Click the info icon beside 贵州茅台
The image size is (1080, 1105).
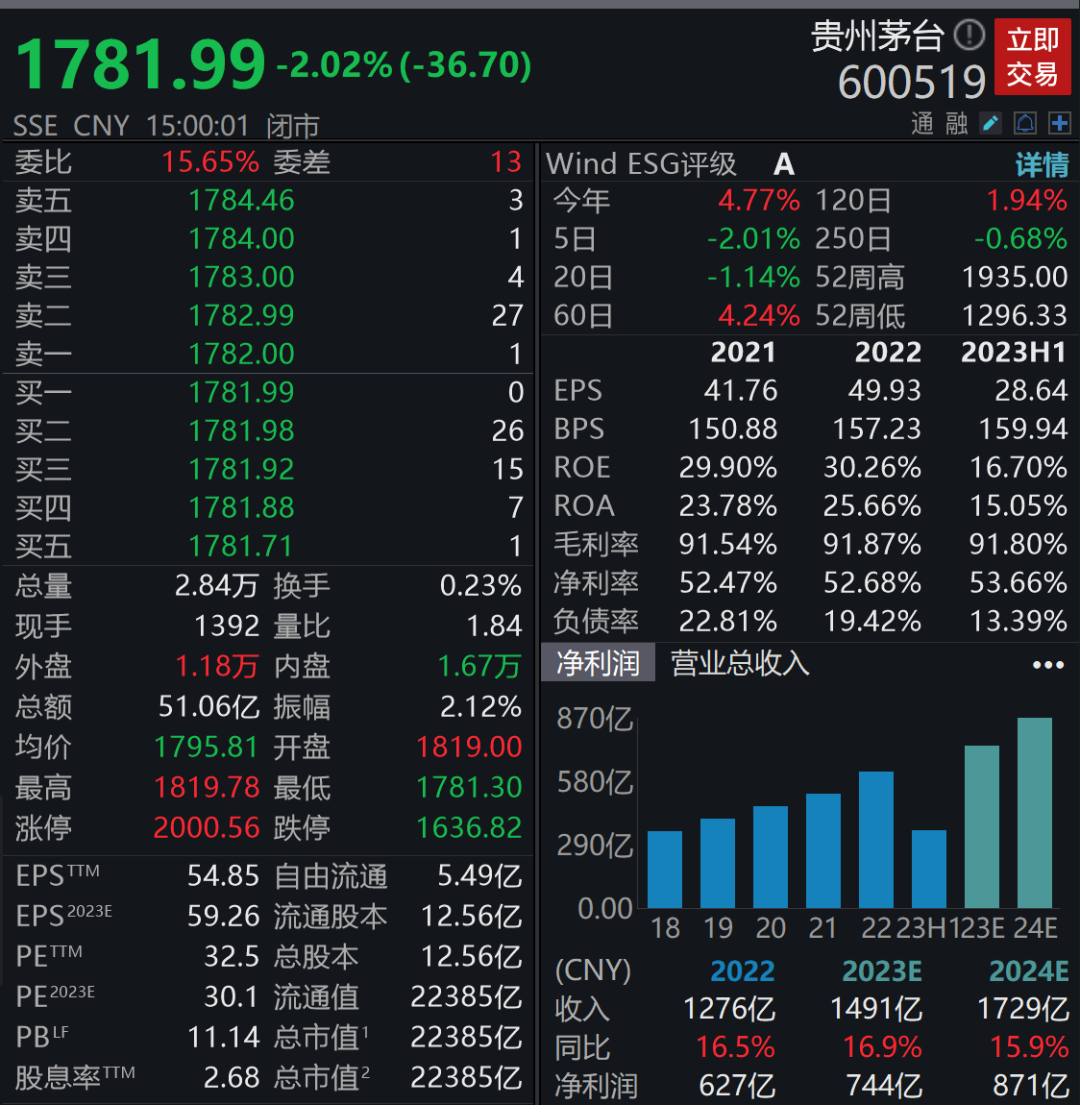click(969, 35)
